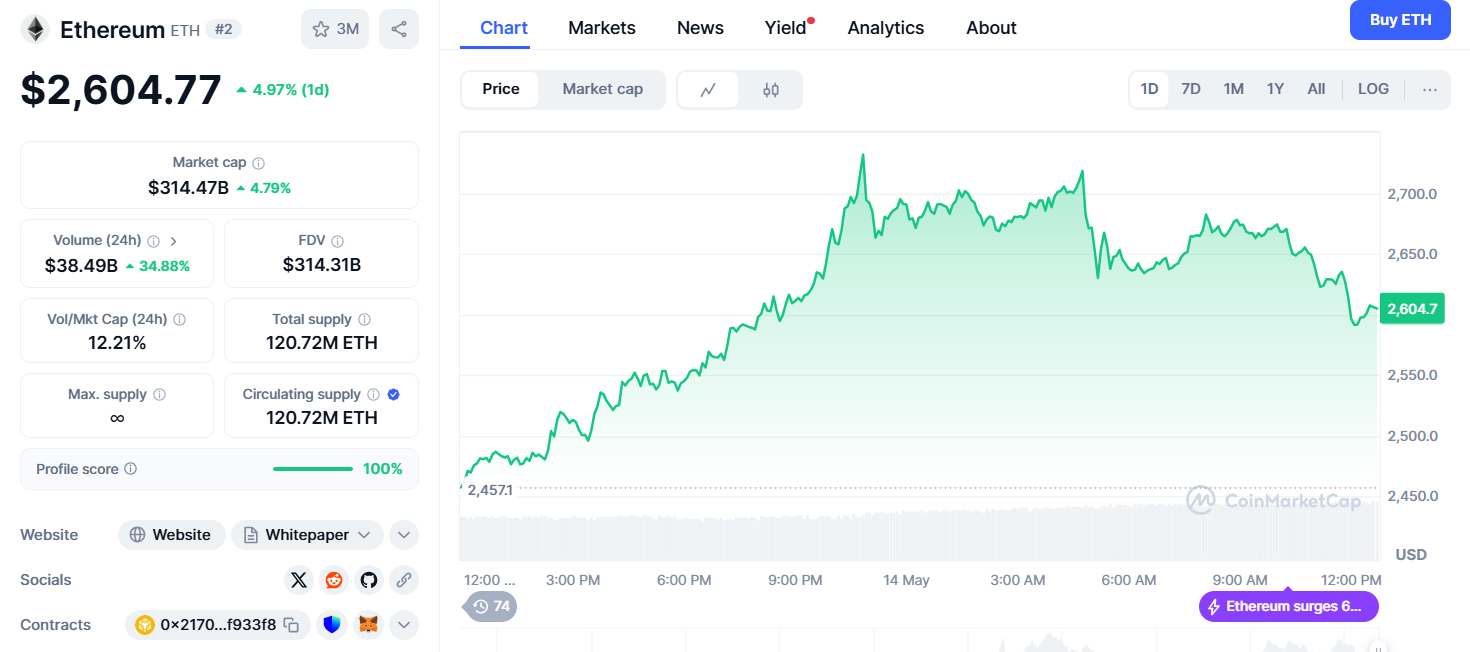Switch to line chart view
This screenshot has height=652, width=1470.
[x=708, y=89]
